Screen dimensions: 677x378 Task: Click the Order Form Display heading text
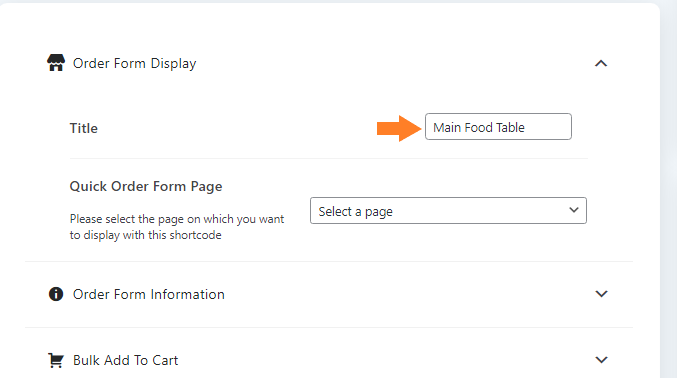coord(134,64)
